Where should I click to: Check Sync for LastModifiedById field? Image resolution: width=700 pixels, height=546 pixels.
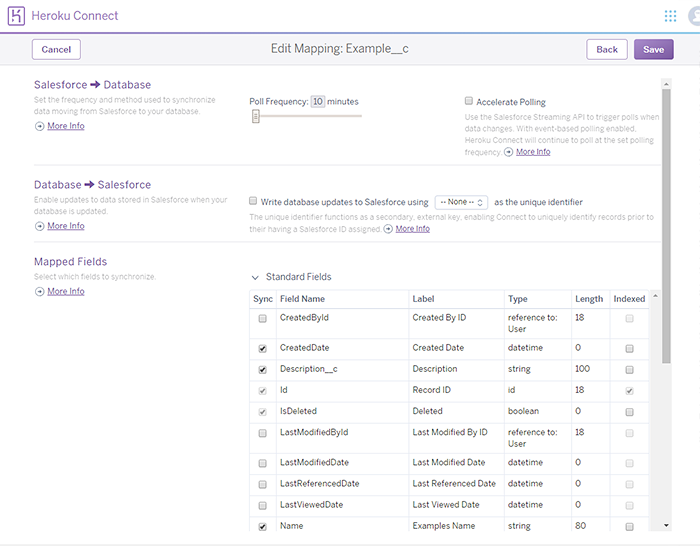tap(262, 433)
